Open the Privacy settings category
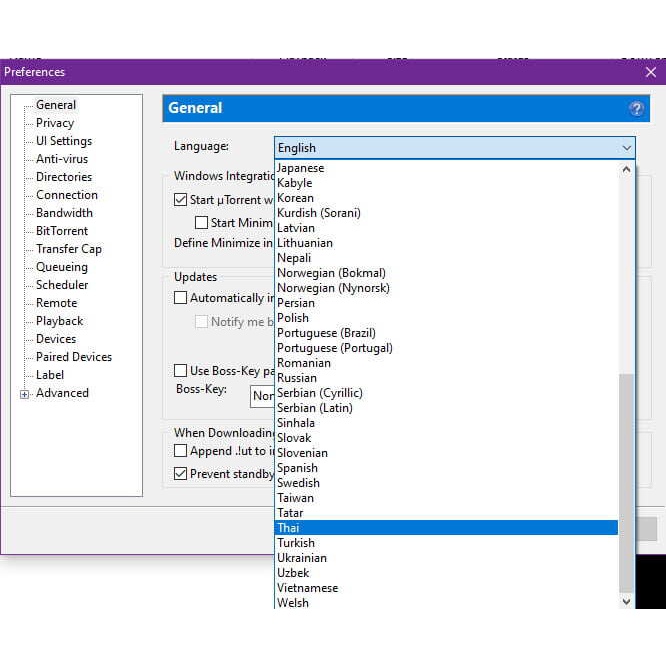Screen dimensions: 666x666 pos(55,123)
